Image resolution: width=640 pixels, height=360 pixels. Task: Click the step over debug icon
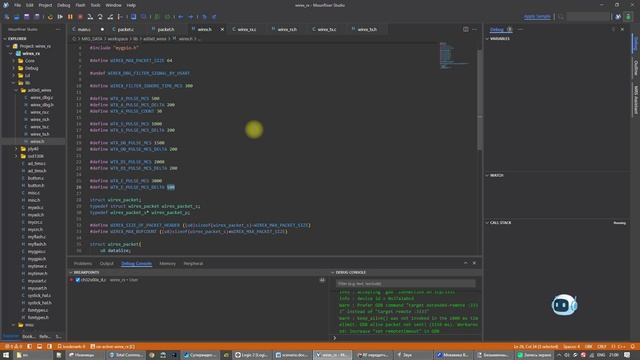(100, 17)
